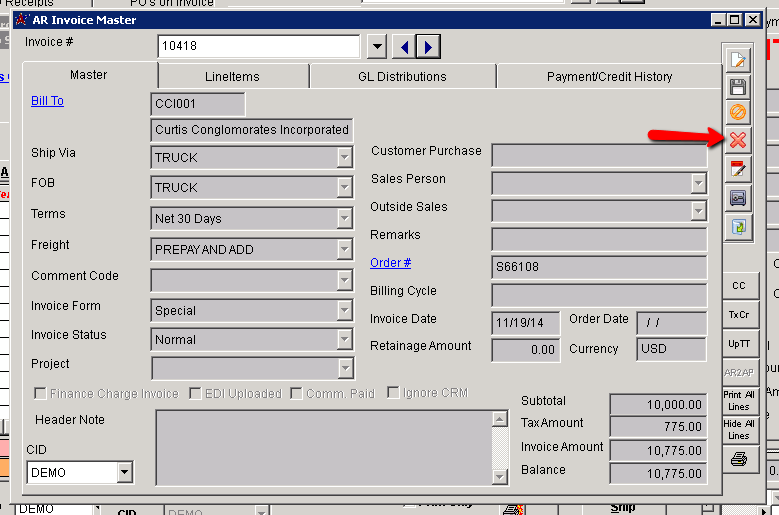Click the new invoice icon
This screenshot has height=515, width=779.
pyautogui.click(x=738, y=59)
